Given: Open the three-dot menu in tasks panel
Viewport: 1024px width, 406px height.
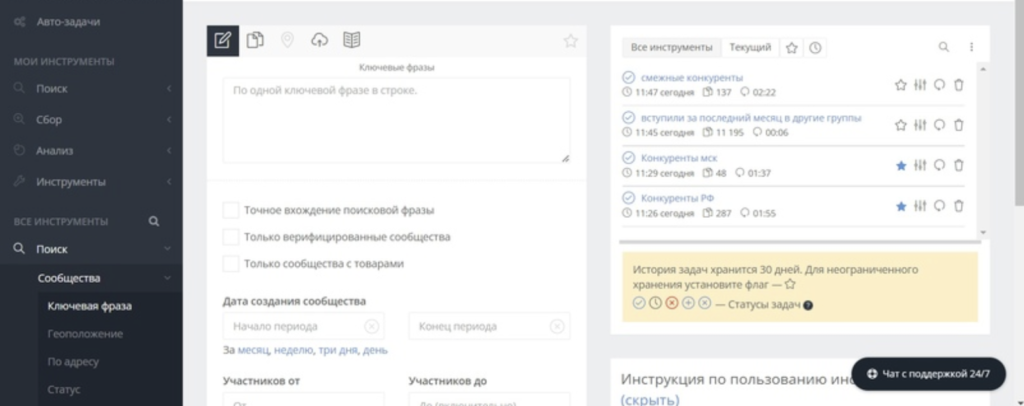Looking at the screenshot, I should click(x=971, y=47).
